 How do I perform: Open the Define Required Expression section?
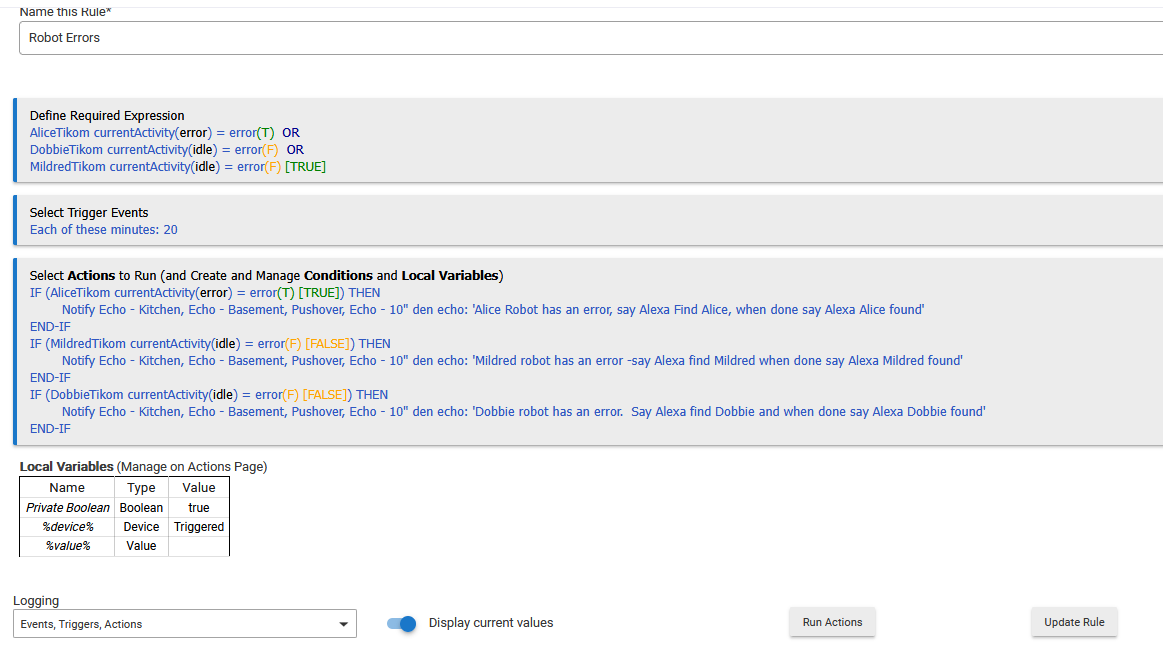107,116
